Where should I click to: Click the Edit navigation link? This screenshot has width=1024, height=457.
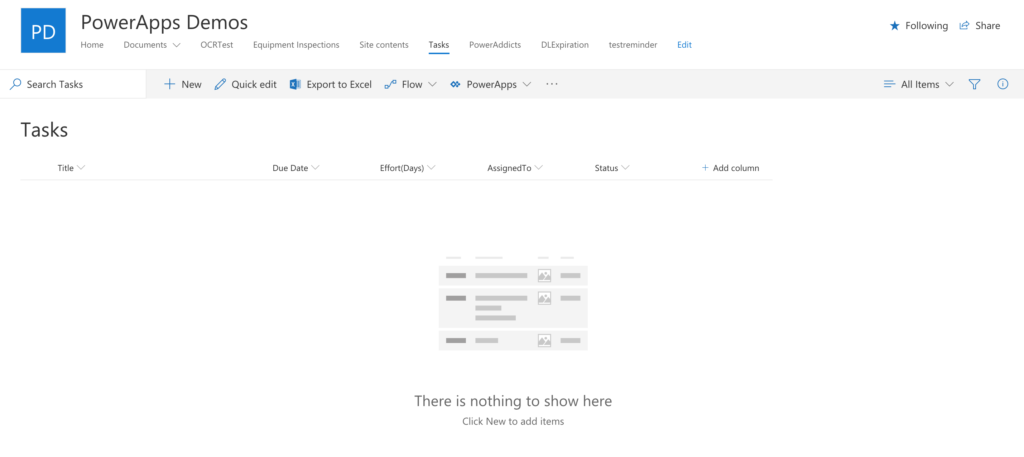(684, 45)
